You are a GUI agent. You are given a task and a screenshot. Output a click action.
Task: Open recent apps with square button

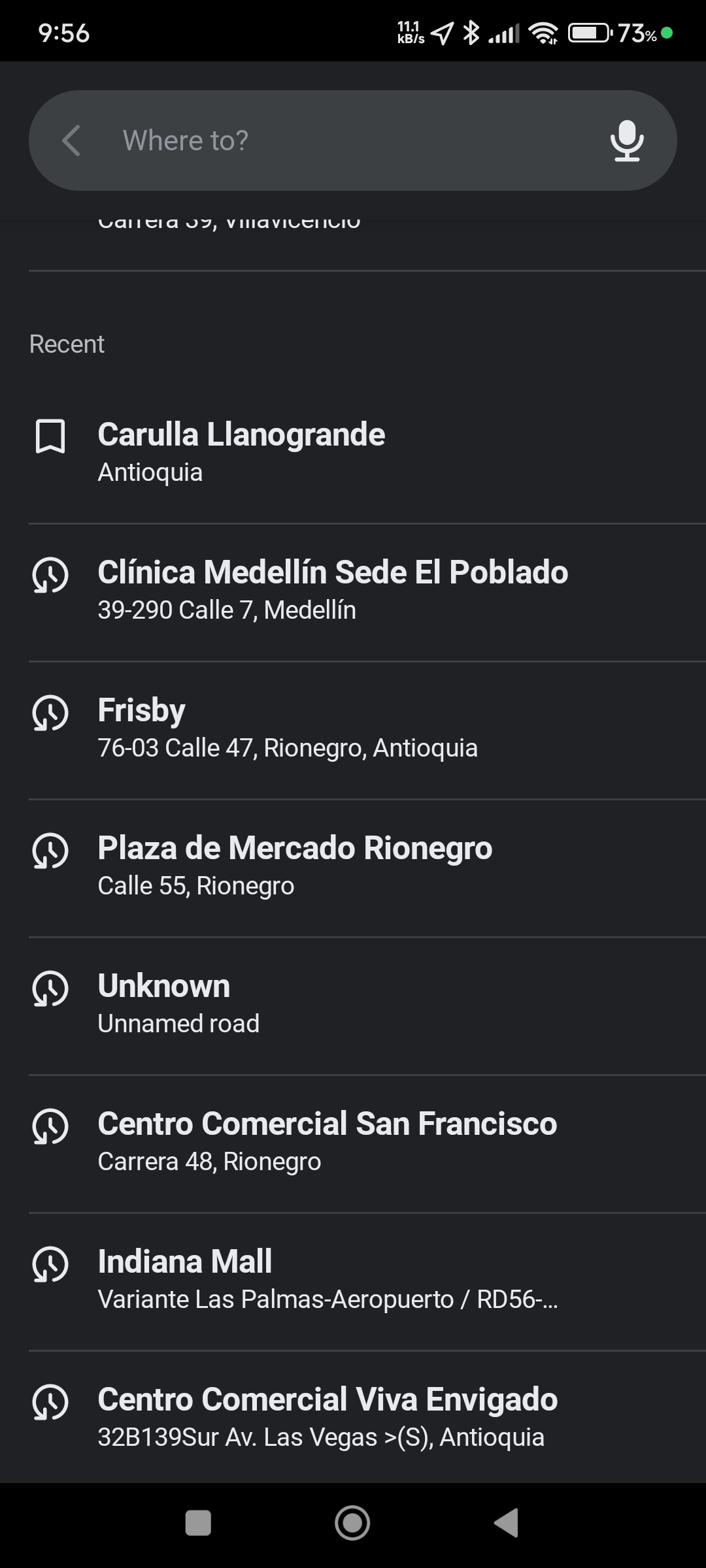coord(198,1523)
